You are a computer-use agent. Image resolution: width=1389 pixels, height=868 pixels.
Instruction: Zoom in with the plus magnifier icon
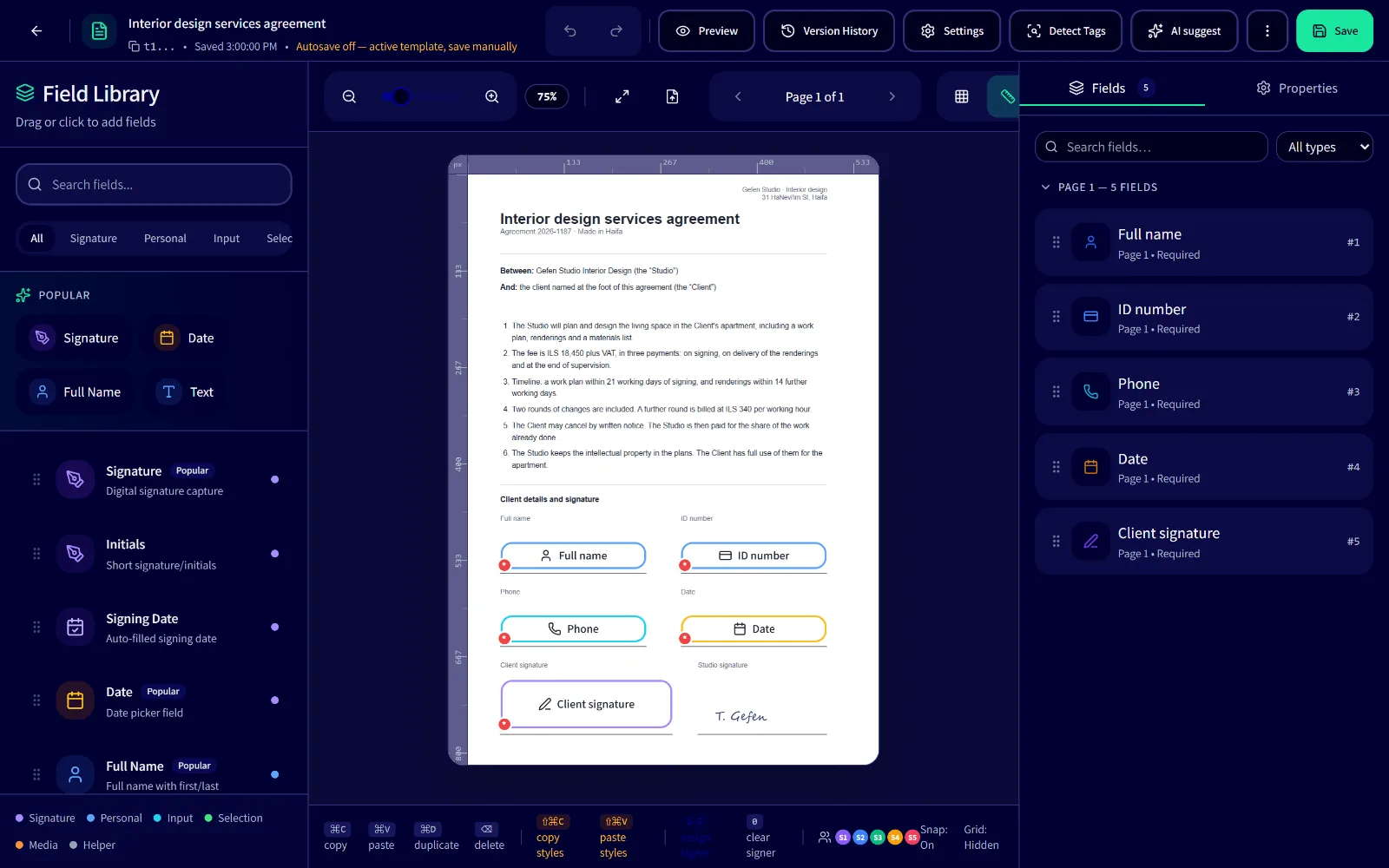(x=492, y=96)
